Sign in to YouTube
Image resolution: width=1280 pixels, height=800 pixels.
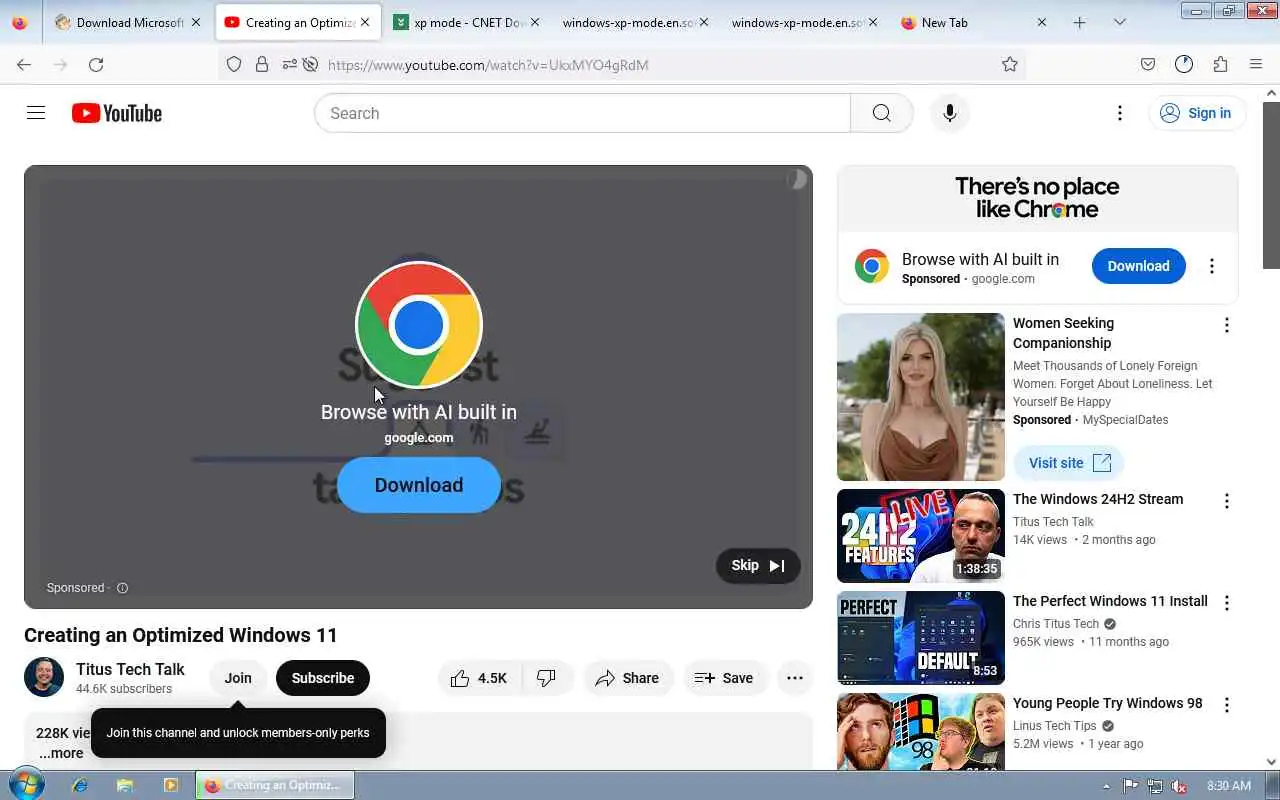click(1197, 113)
